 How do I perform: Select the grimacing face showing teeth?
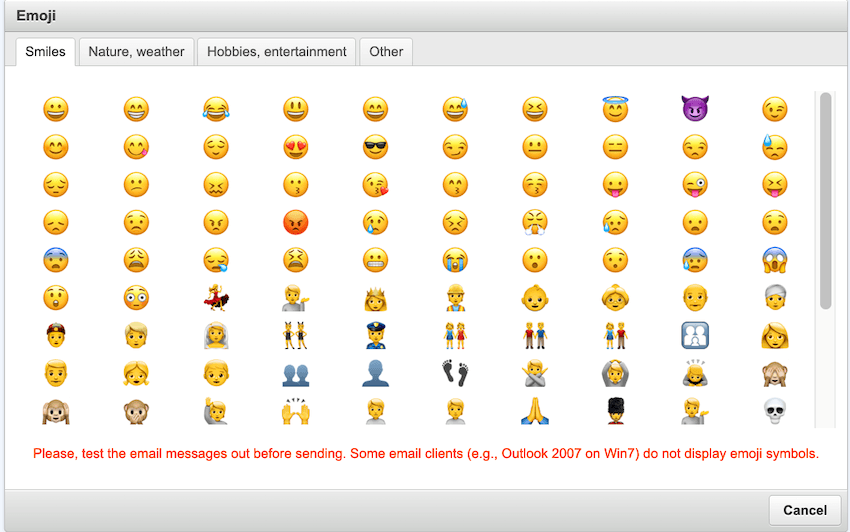376,260
